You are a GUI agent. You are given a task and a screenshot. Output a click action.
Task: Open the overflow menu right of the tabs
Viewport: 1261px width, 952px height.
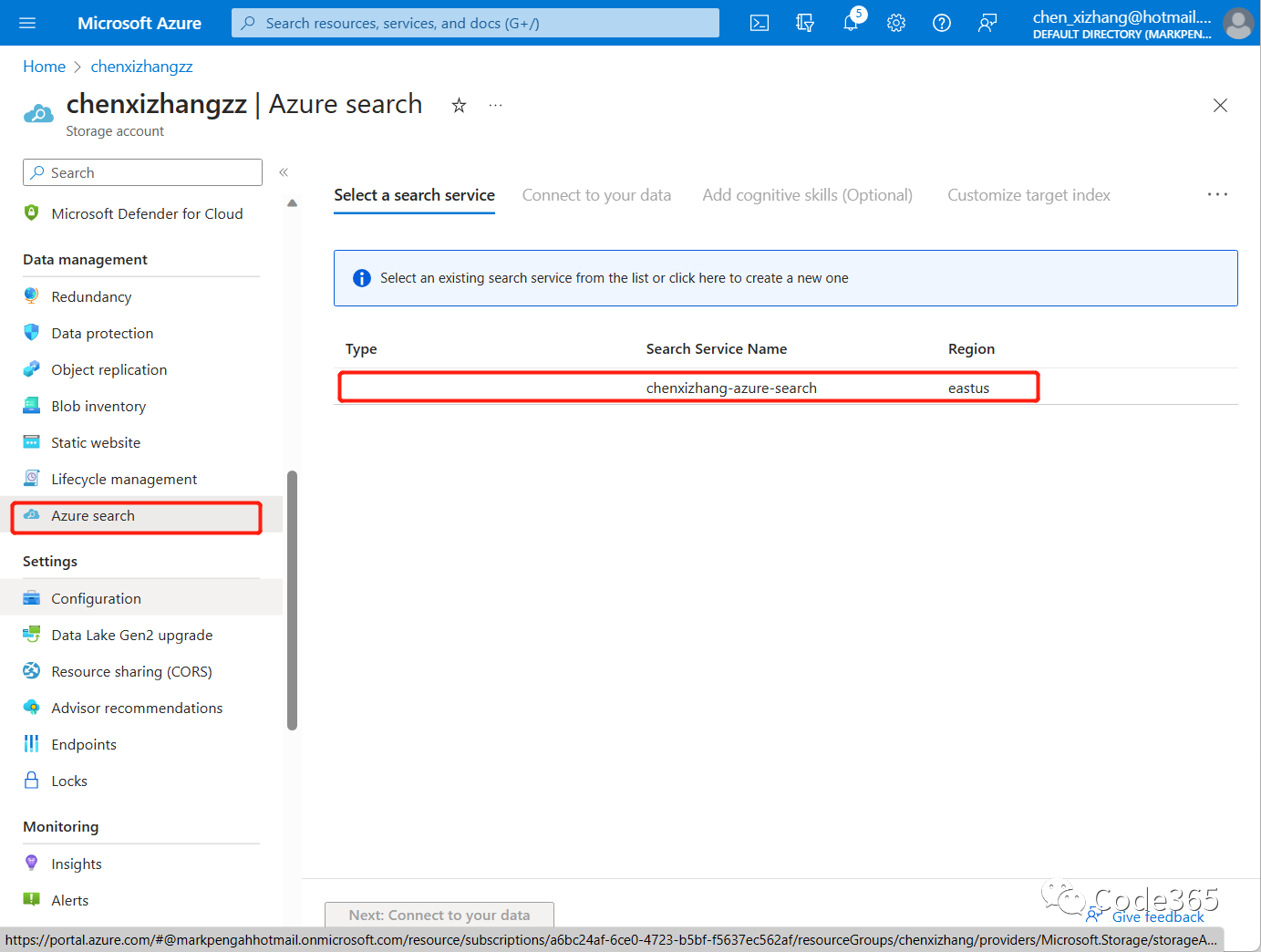(1217, 194)
